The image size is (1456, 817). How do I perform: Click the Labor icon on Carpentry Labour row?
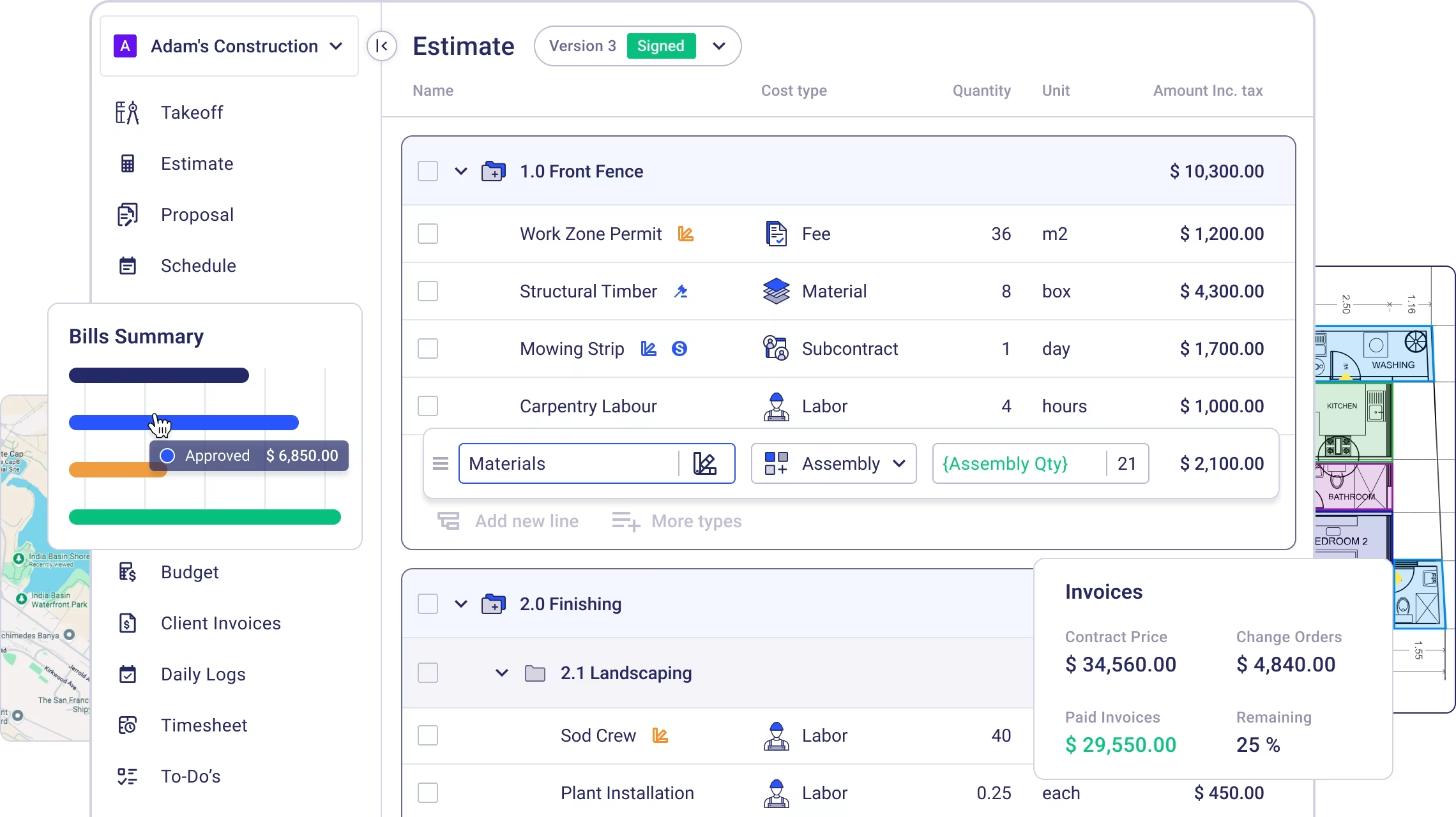pos(776,406)
